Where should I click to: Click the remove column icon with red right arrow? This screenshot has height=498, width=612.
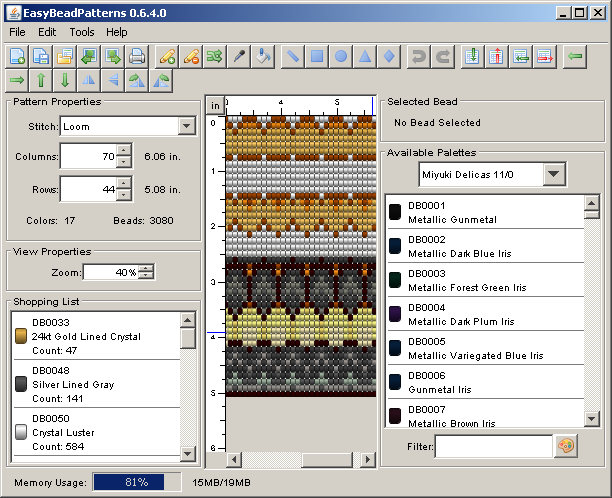click(545, 57)
